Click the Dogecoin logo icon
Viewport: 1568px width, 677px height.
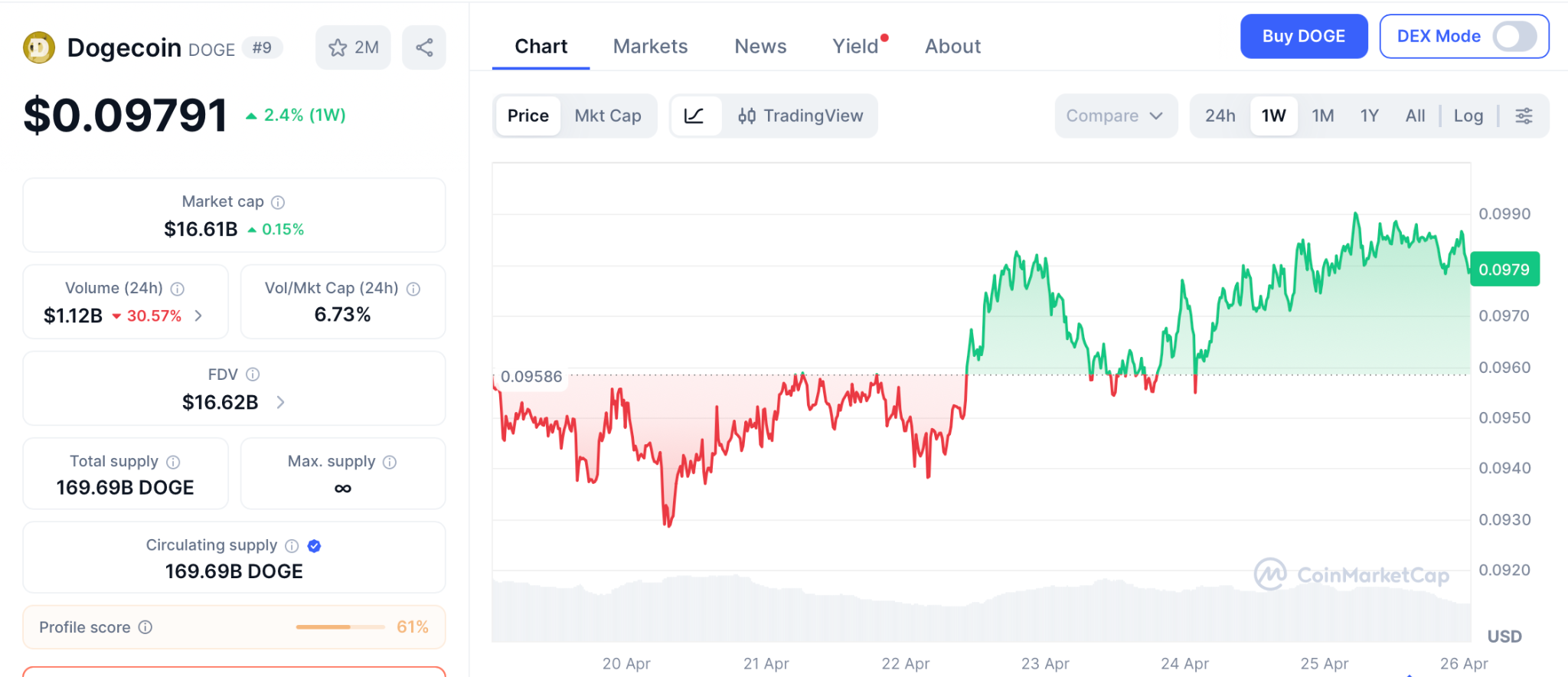click(x=39, y=47)
